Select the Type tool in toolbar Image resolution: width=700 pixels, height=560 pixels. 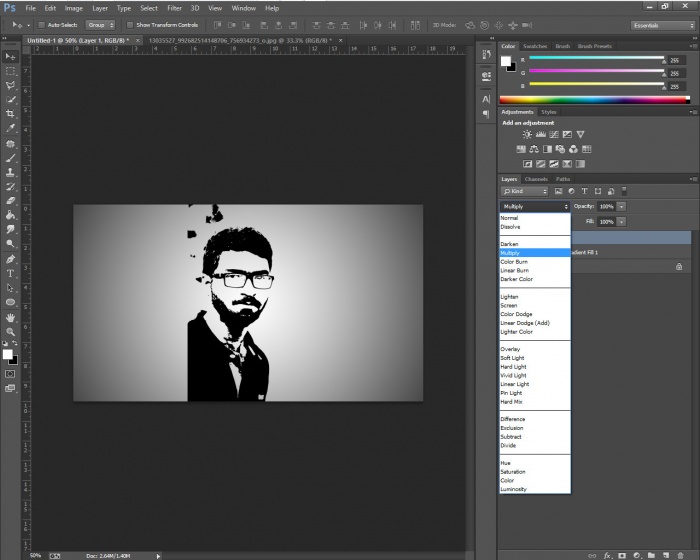point(11,273)
